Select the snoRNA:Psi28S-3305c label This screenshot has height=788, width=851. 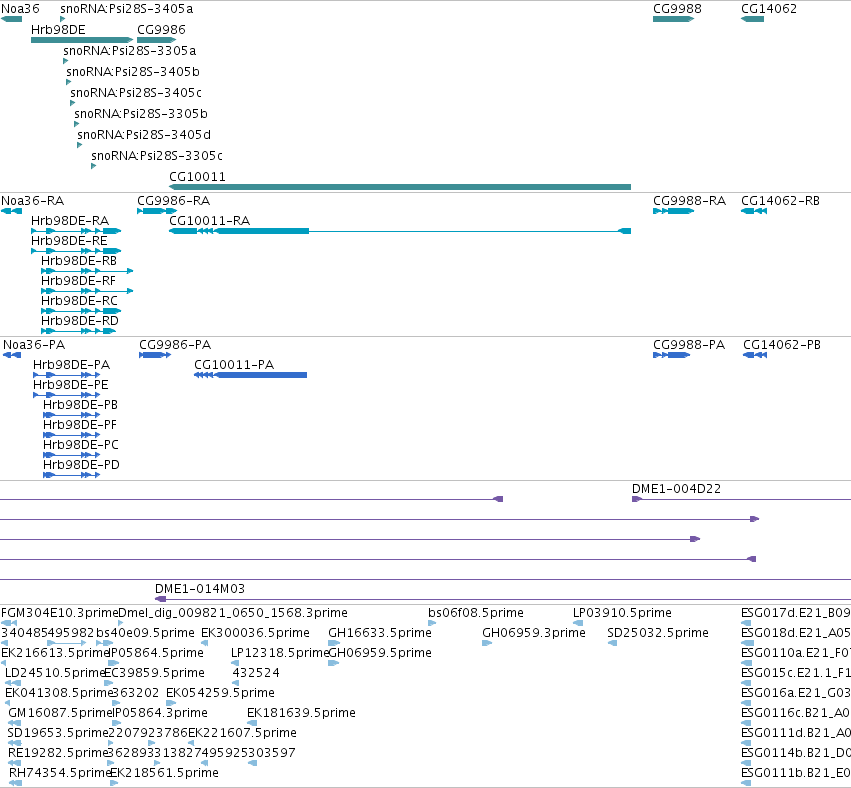click(157, 156)
